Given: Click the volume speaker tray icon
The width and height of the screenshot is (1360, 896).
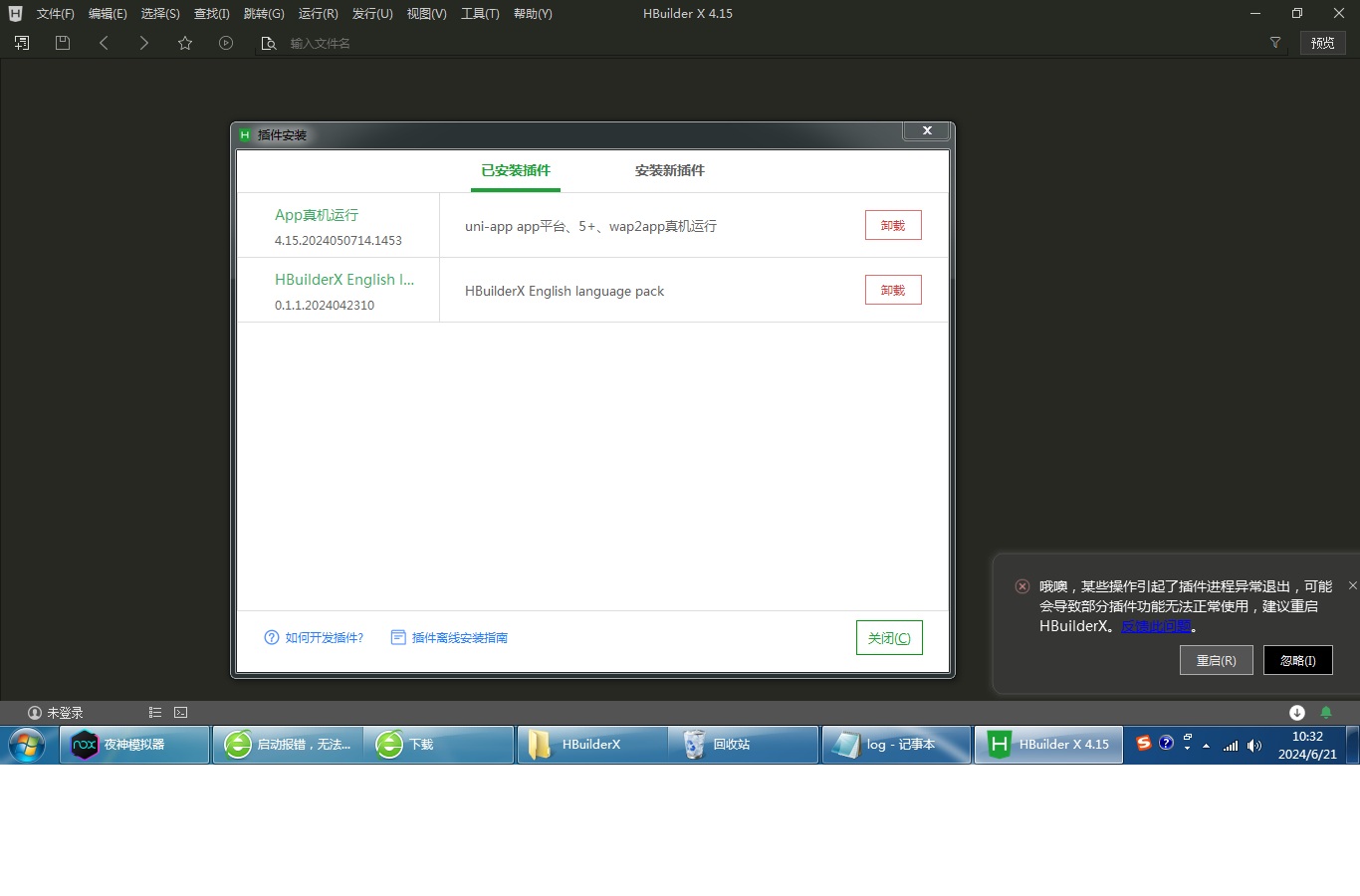Looking at the screenshot, I should click(1254, 746).
